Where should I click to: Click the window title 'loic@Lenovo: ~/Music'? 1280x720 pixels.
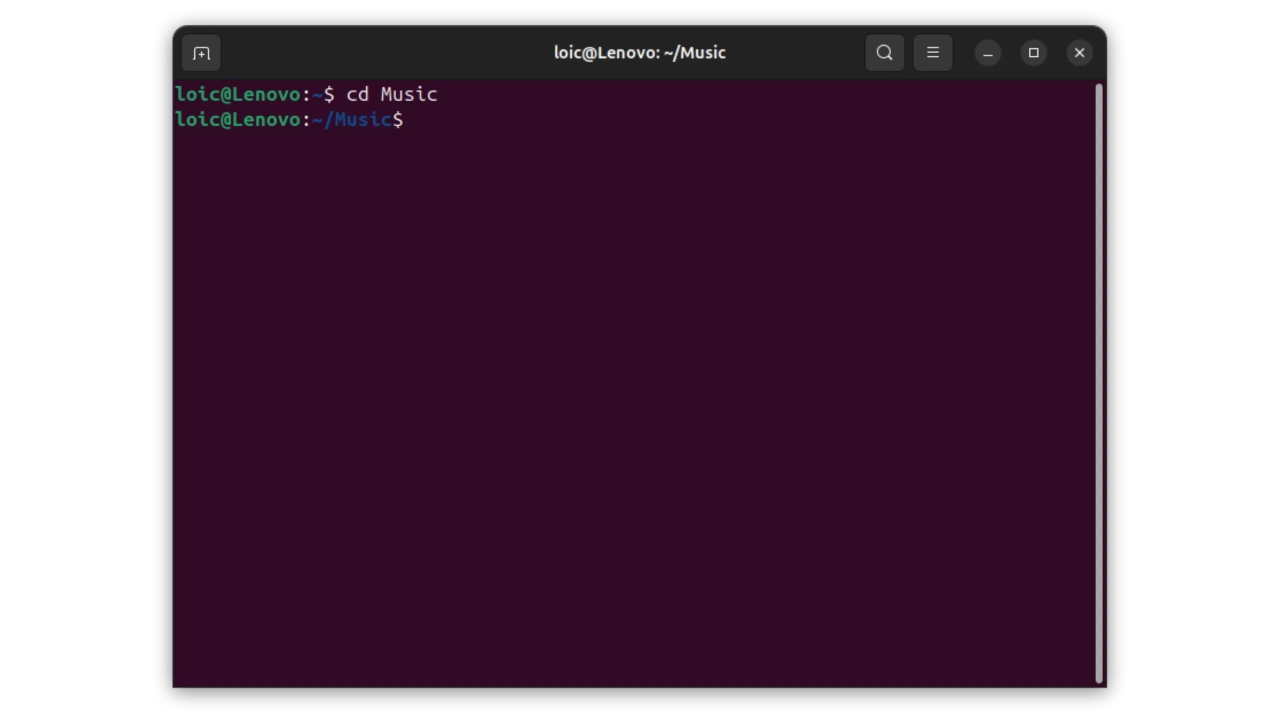640,53
